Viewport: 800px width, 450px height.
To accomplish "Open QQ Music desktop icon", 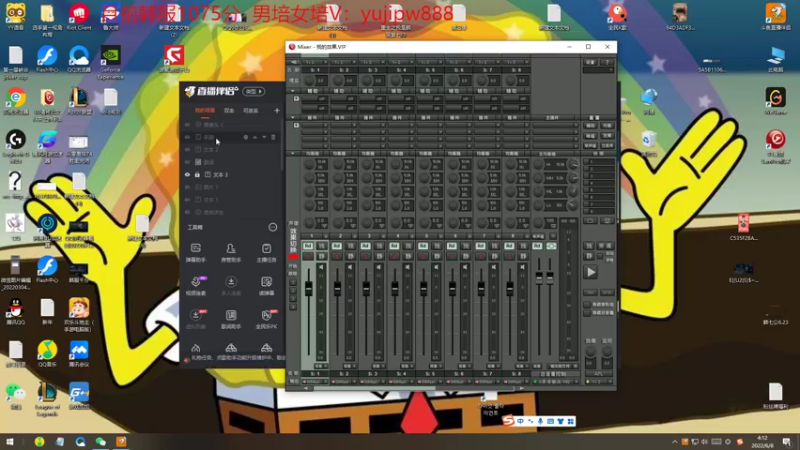I will [x=47, y=354].
